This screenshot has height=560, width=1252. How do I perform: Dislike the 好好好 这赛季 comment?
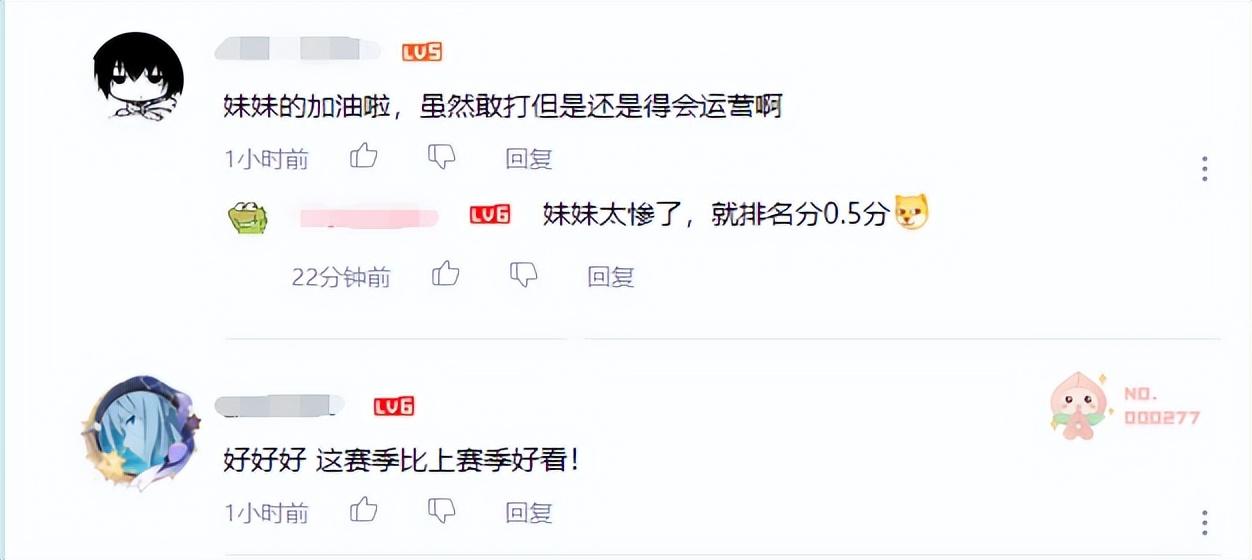click(441, 511)
